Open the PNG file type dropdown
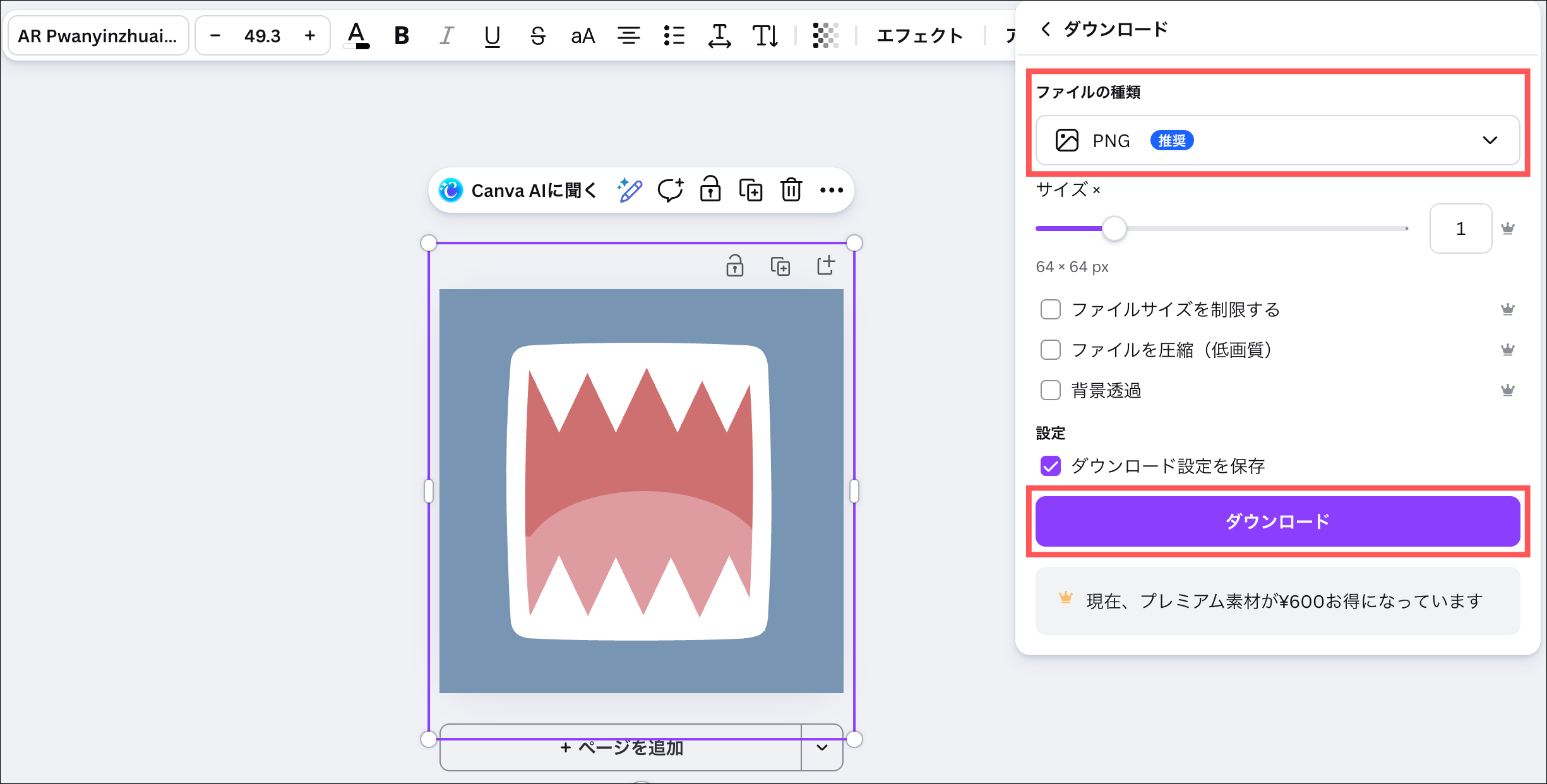 point(1277,140)
